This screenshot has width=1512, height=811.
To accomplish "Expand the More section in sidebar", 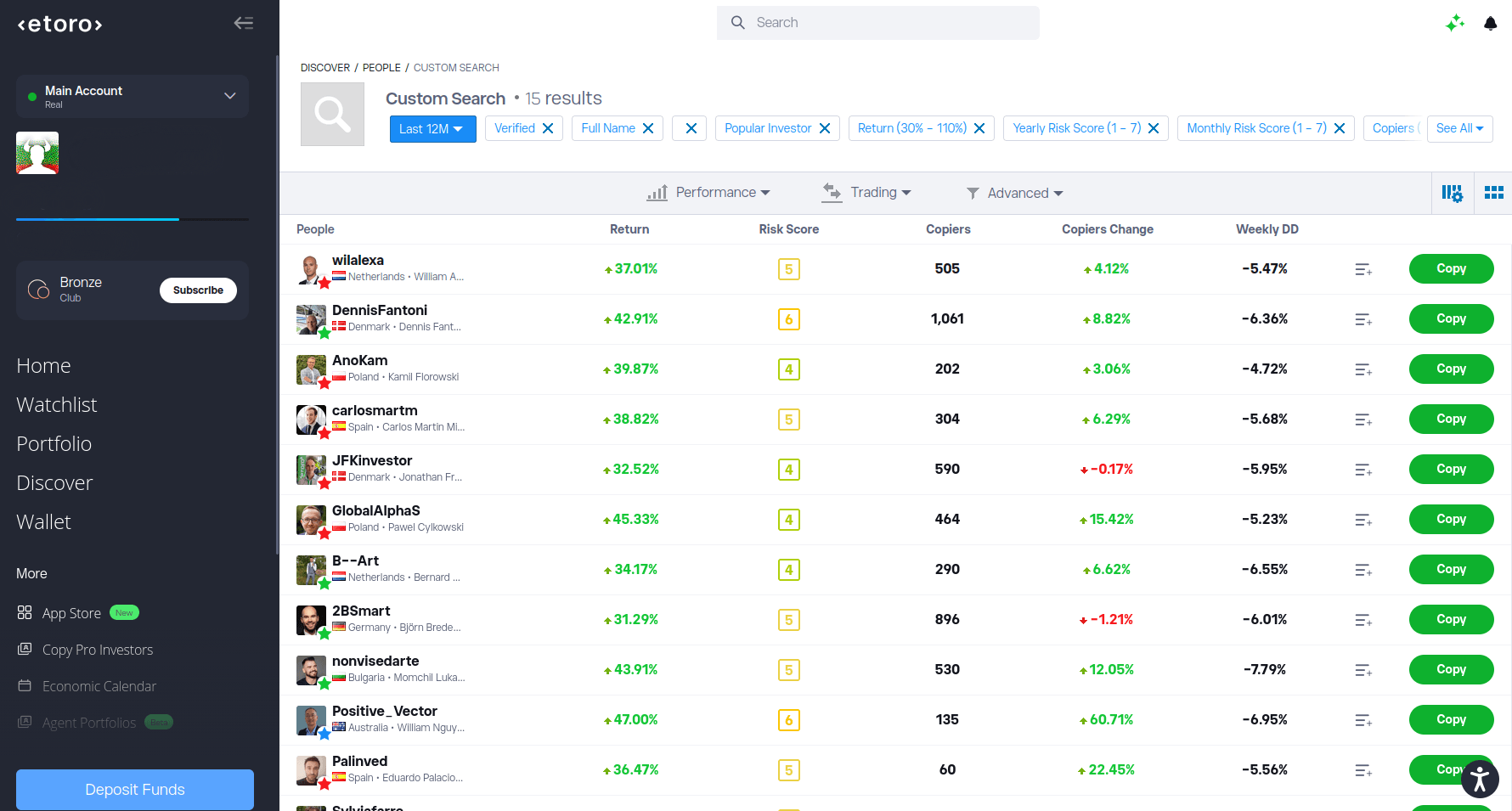I will 31,574.
